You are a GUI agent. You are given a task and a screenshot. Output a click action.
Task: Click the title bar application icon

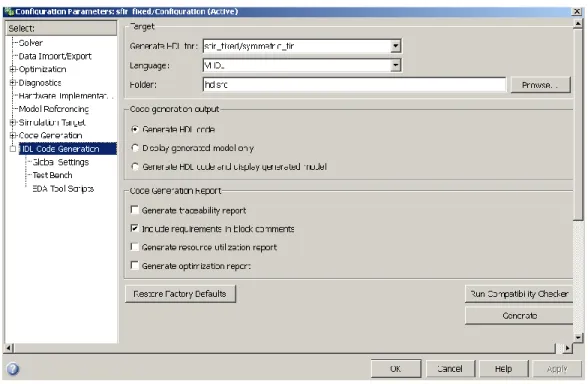point(9,12)
